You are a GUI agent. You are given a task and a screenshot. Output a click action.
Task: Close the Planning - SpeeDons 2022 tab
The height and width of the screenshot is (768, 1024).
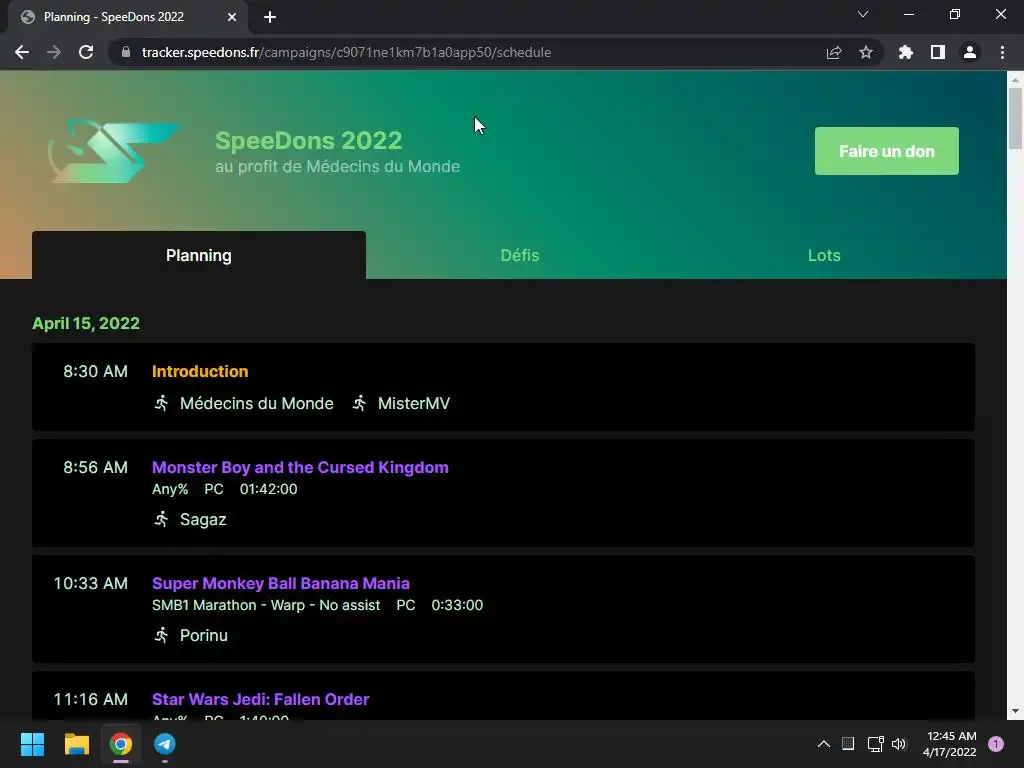tap(232, 17)
